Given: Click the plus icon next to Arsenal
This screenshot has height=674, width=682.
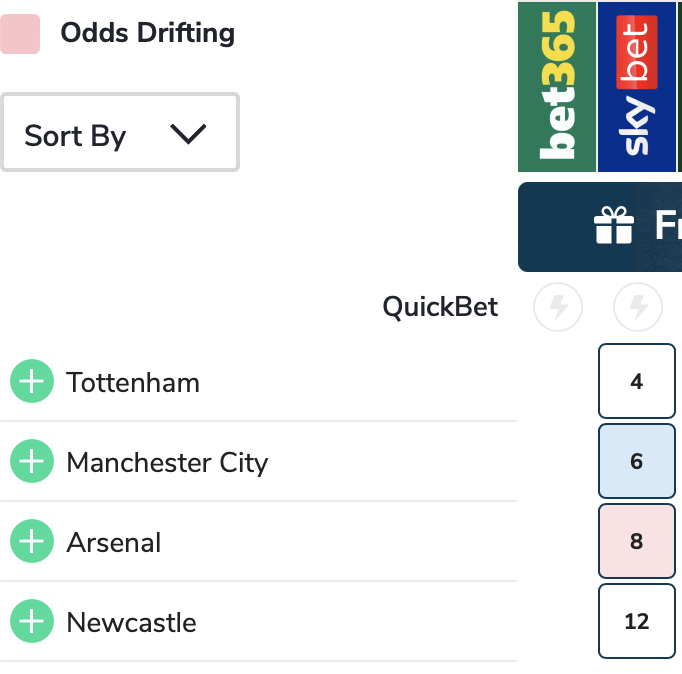Looking at the screenshot, I should (32, 542).
